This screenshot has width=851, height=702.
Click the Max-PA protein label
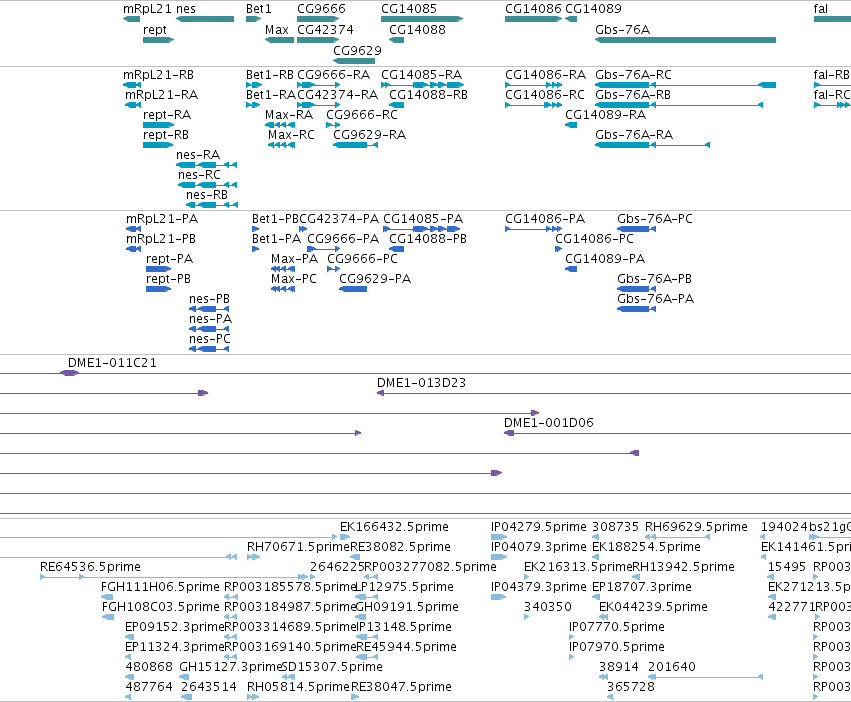295,259
